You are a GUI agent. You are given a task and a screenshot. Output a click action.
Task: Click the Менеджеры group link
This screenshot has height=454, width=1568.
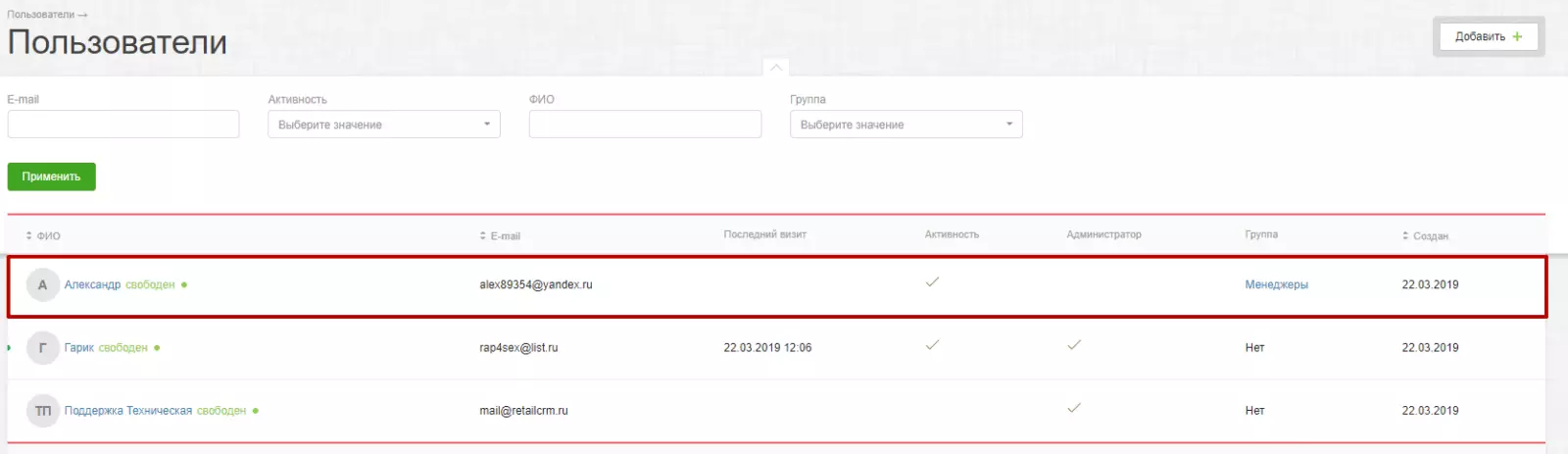tap(1276, 284)
